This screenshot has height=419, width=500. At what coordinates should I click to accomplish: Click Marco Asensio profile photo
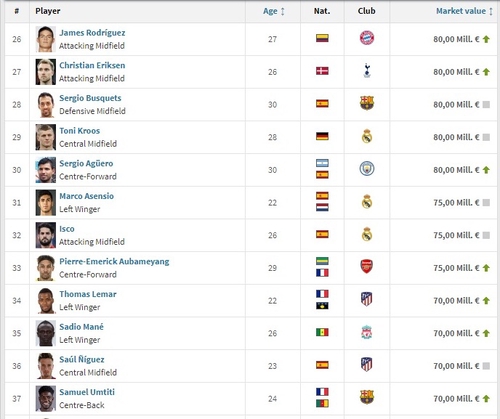pos(46,203)
